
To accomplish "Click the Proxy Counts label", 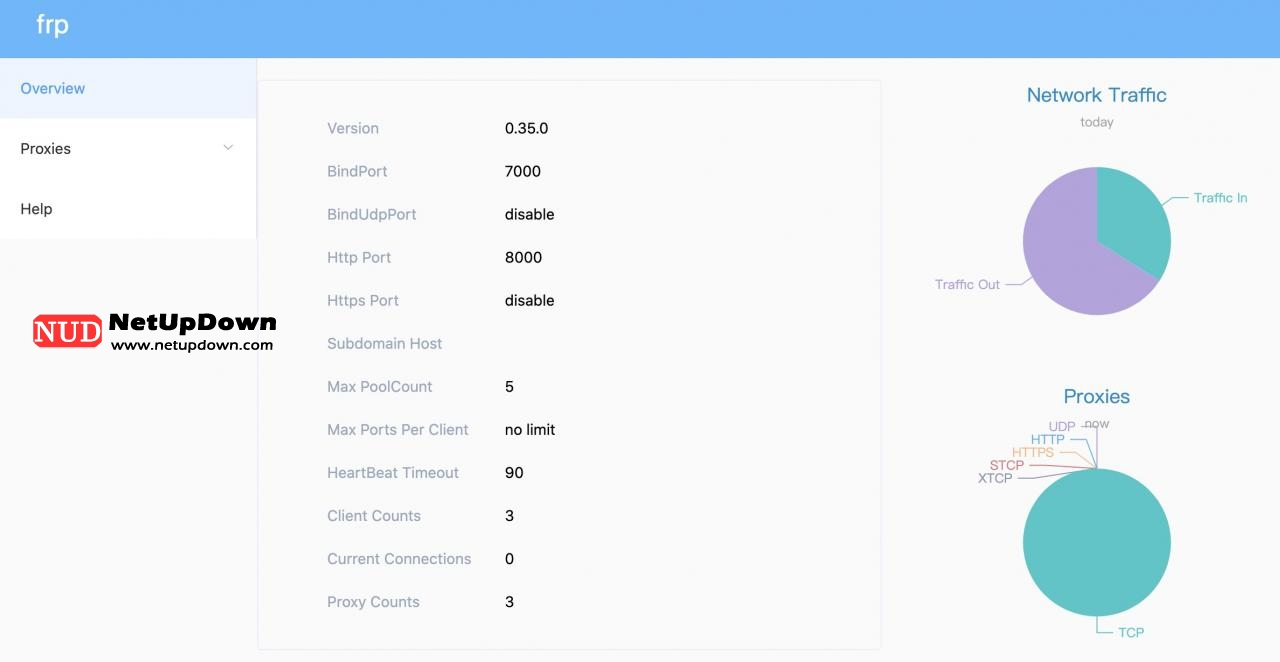I will point(373,601).
